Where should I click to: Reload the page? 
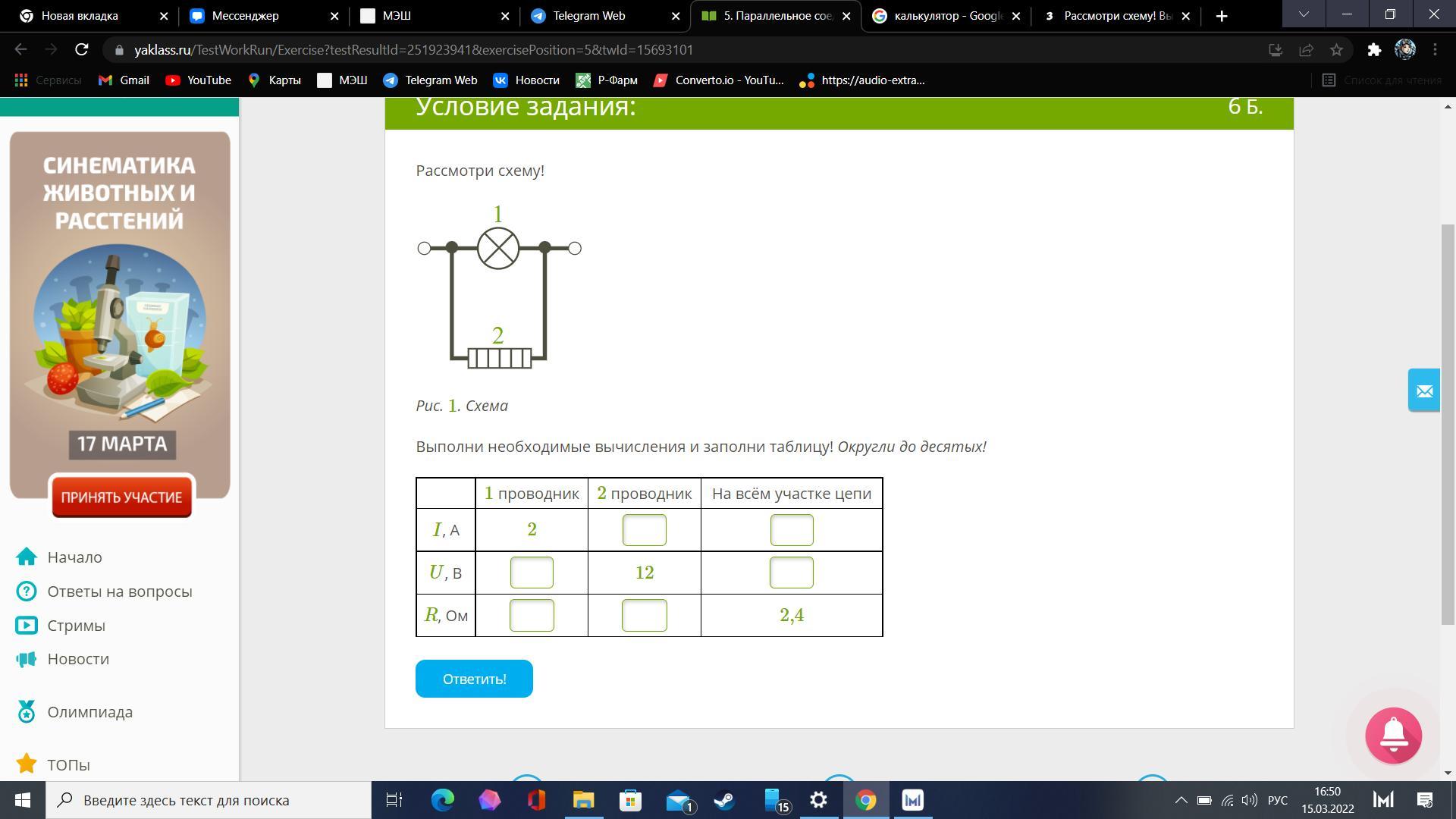coord(81,50)
